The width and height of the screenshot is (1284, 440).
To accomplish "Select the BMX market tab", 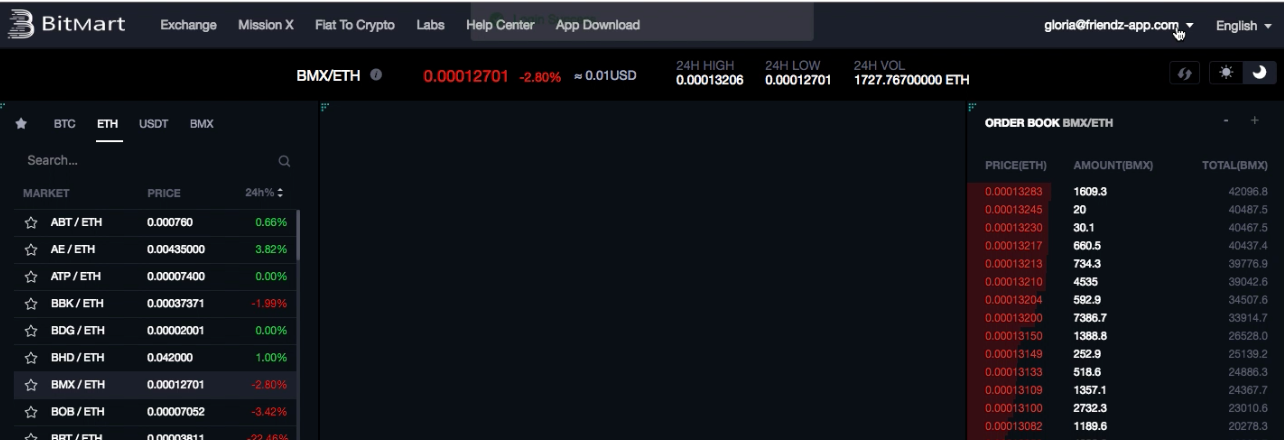I will [201, 124].
